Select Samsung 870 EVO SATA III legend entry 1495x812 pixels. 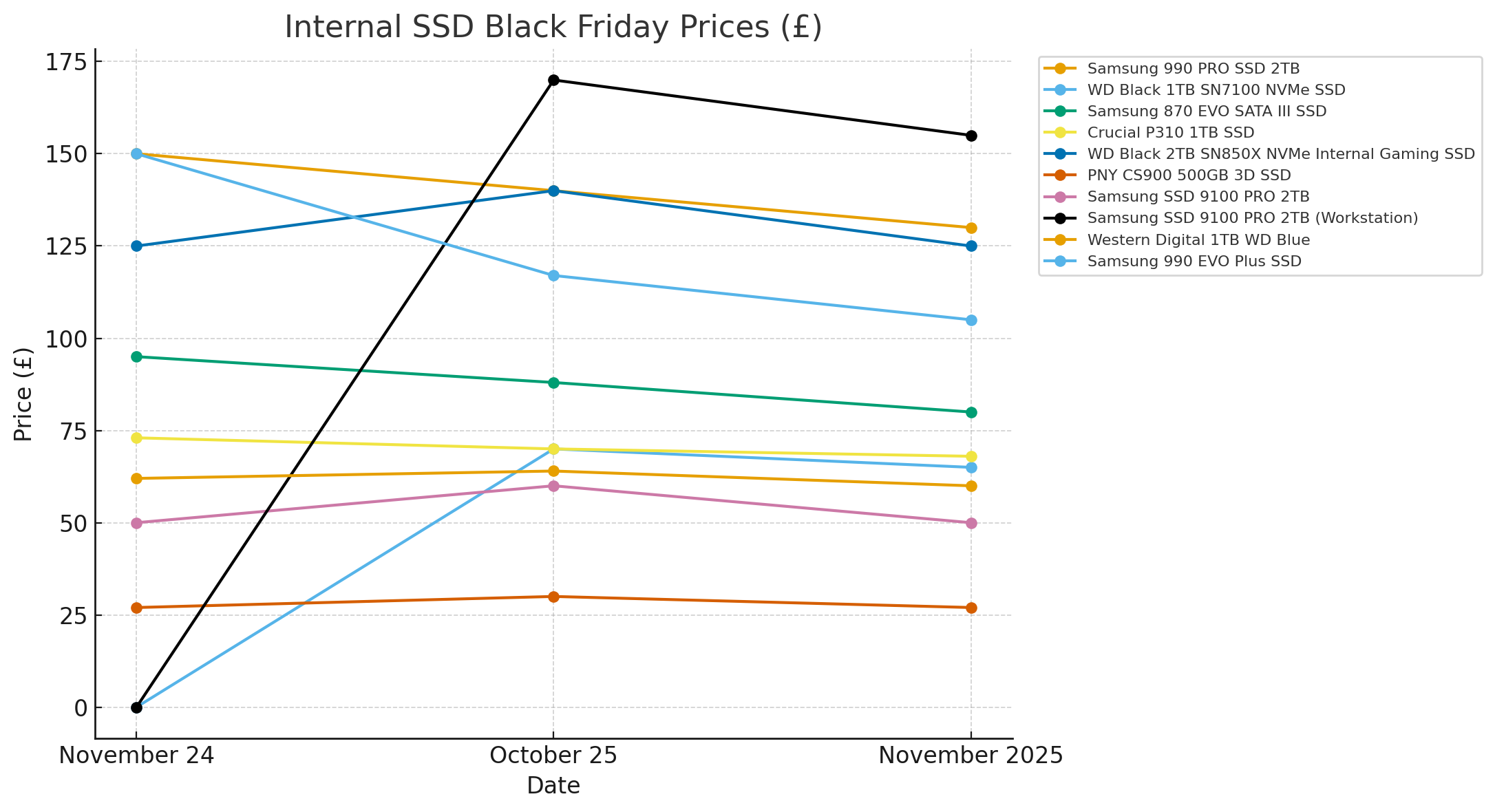(x=1206, y=111)
